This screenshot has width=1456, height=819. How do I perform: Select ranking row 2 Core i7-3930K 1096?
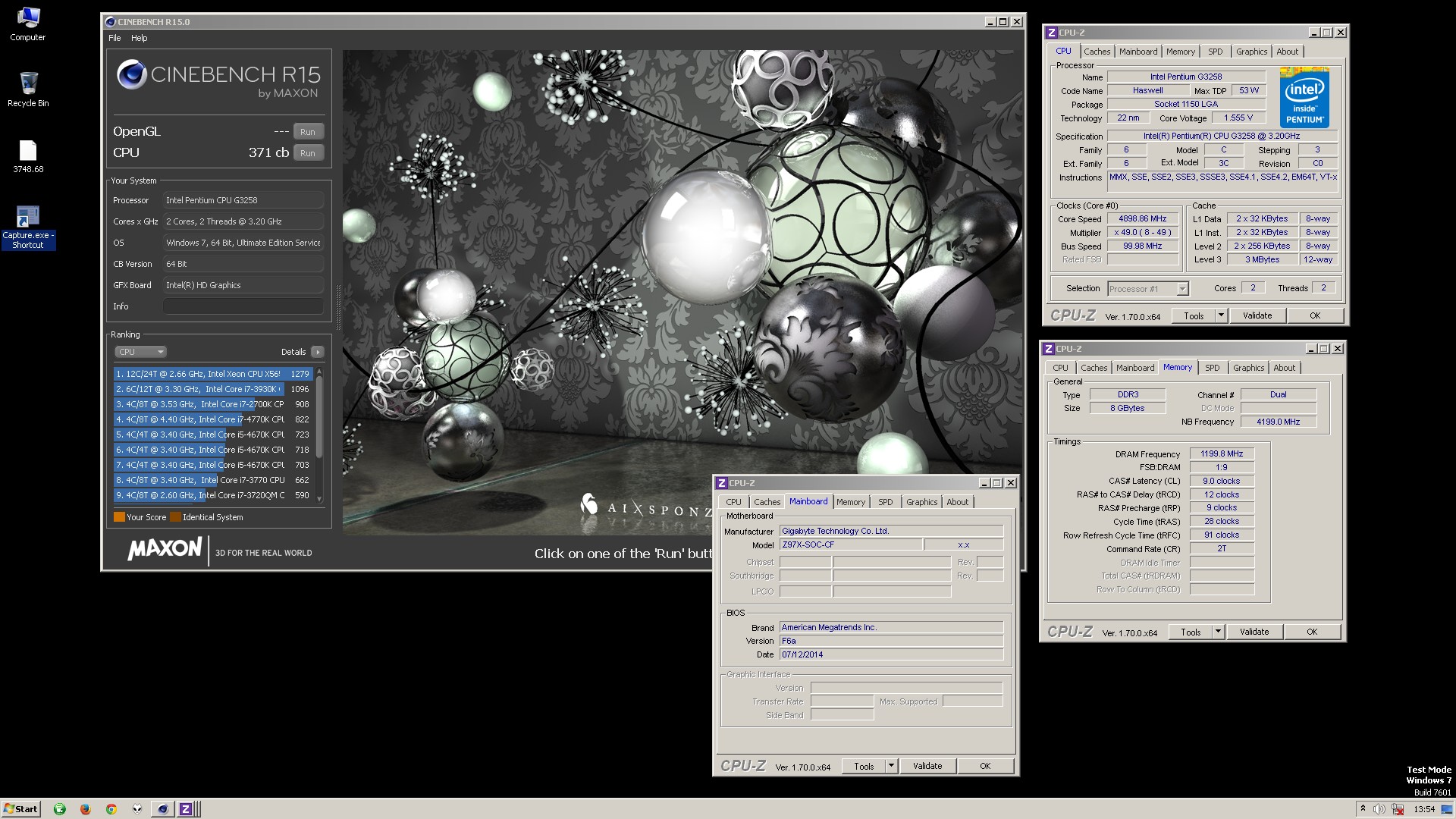point(213,389)
